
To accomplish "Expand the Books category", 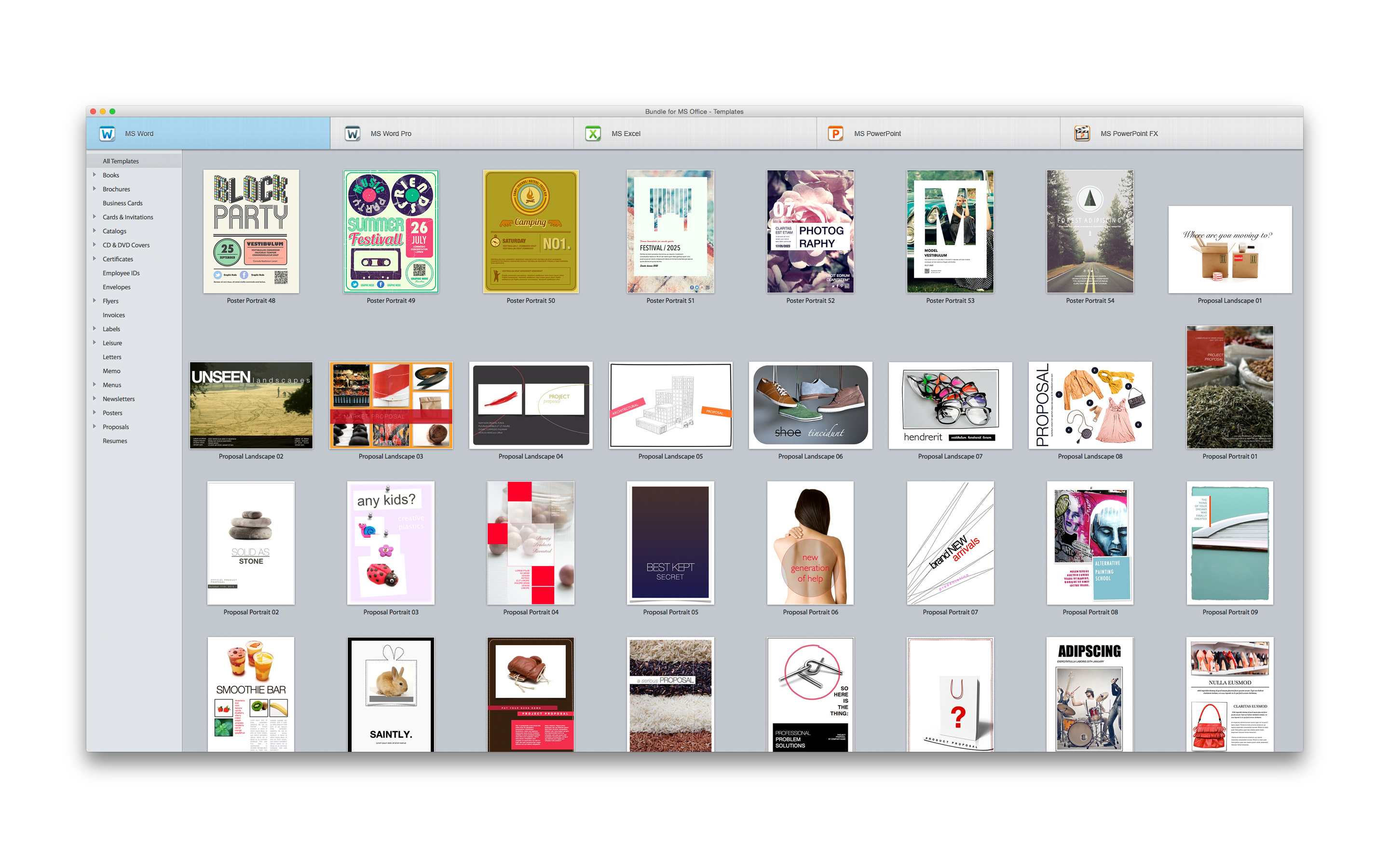I will pyautogui.click(x=95, y=175).
